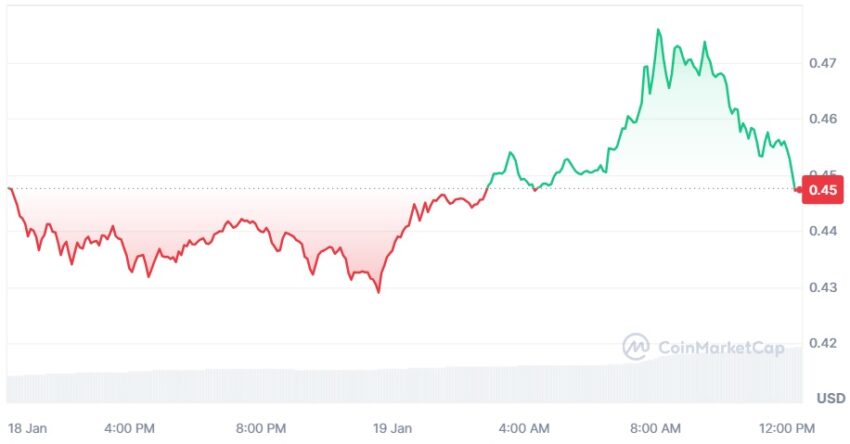Click the CoinMarketCap watermark text
The image size is (850, 444).
[721, 348]
